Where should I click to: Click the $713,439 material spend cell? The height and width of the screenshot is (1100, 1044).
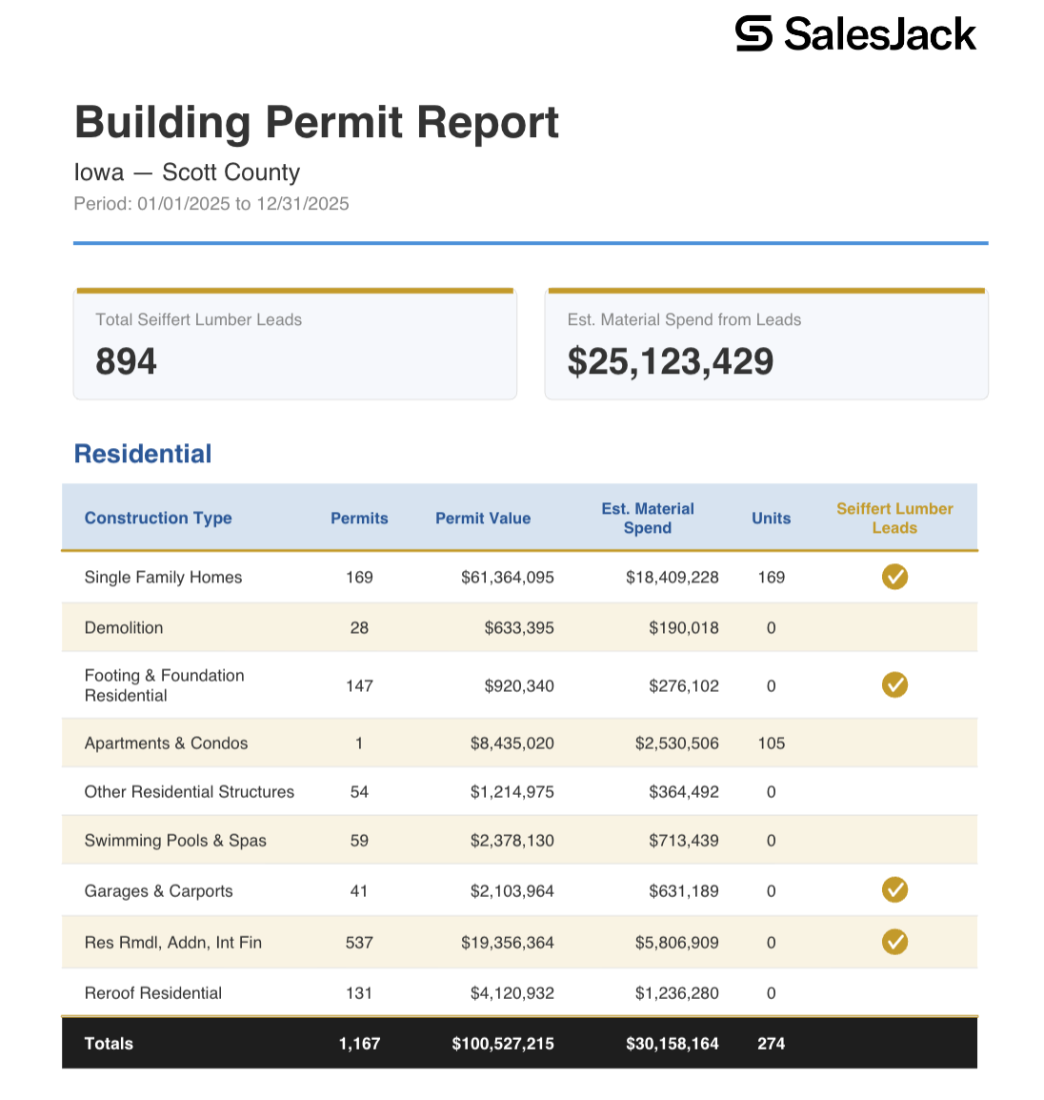(x=684, y=840)
